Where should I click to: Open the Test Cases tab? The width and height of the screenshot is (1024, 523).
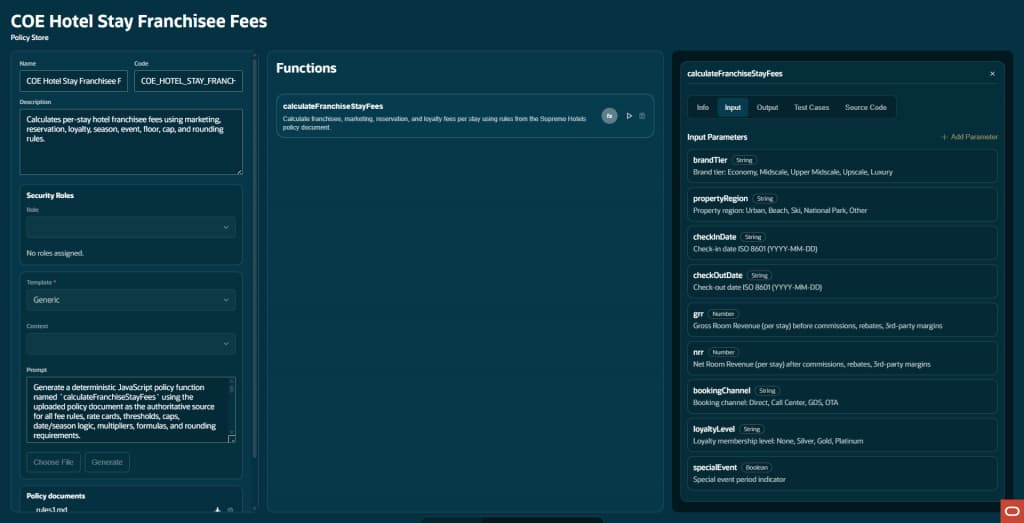click(811, 108)
